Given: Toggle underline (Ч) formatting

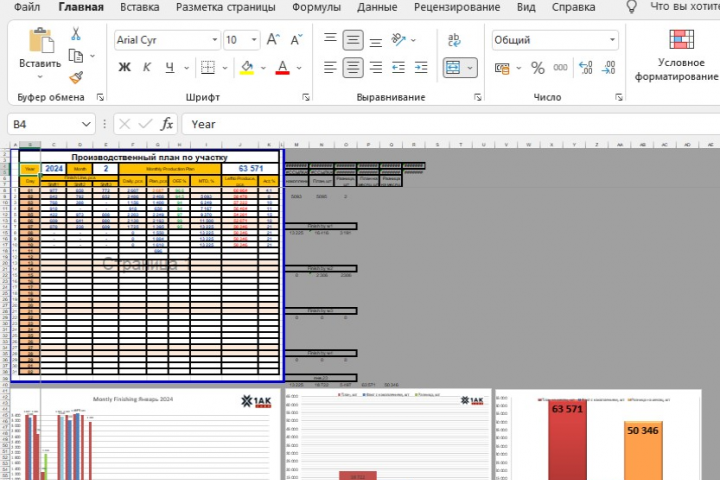Looking at the screenshot, I should coord(169,68).
